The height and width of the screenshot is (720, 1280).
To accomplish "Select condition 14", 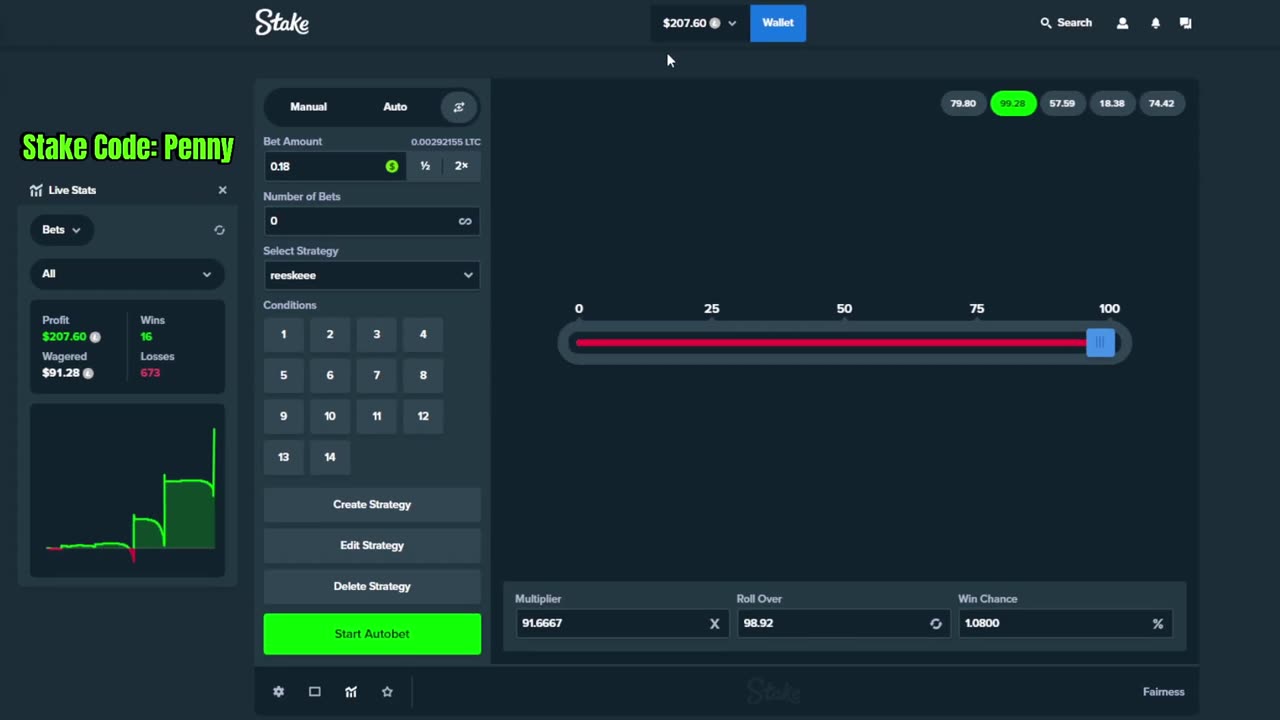I will [330, 458].
